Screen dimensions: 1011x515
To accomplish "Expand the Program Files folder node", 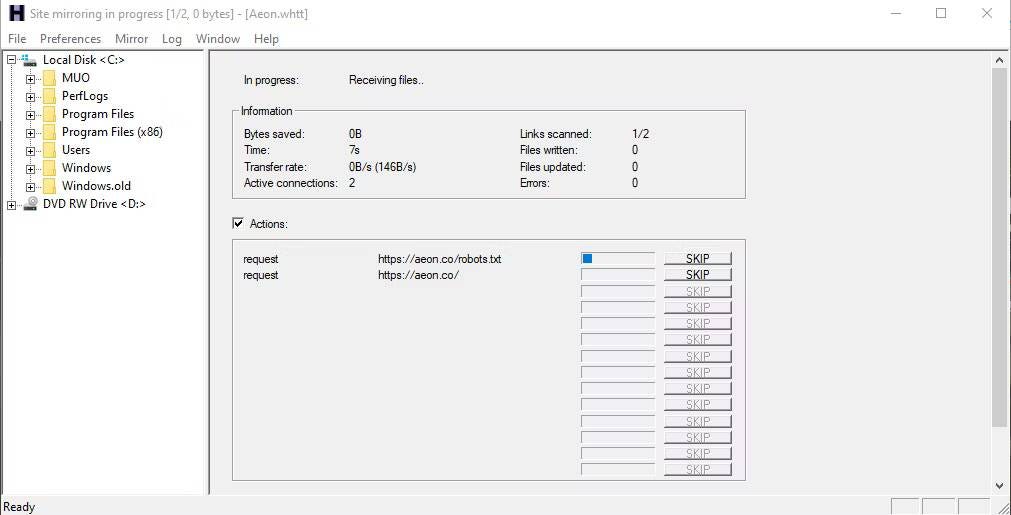I will coord(30,114).
